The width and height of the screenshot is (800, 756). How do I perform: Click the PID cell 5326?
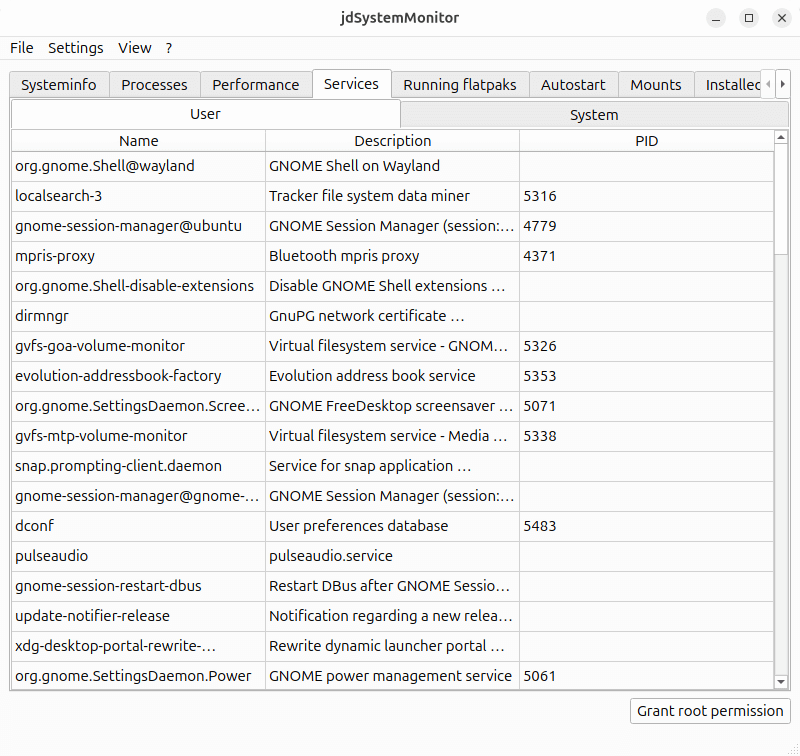point(646,346)
